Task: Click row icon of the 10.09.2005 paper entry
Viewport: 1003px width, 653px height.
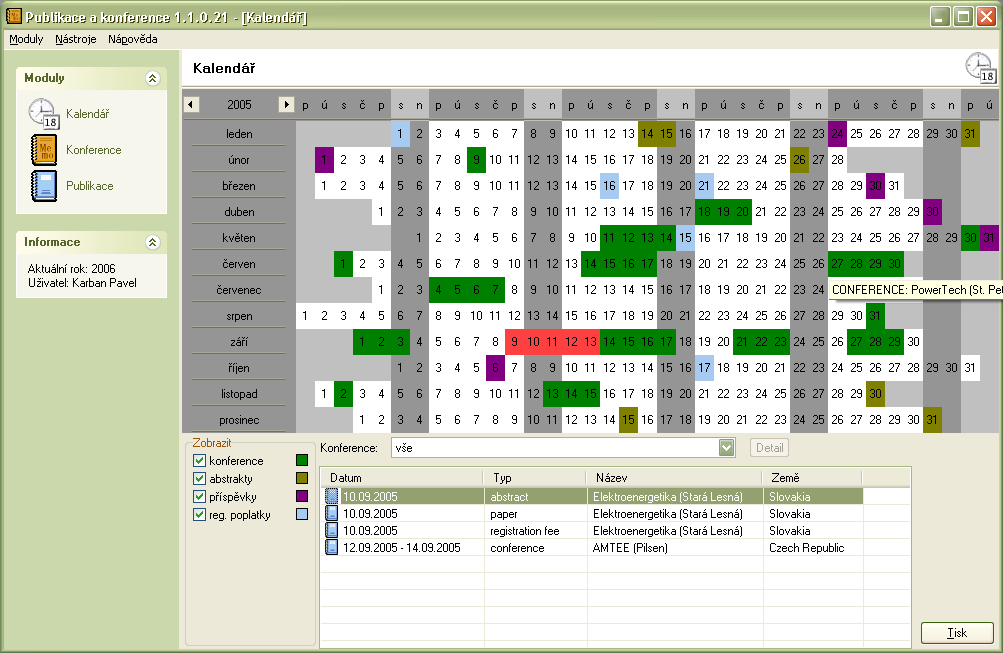Action: coord(331,514)
